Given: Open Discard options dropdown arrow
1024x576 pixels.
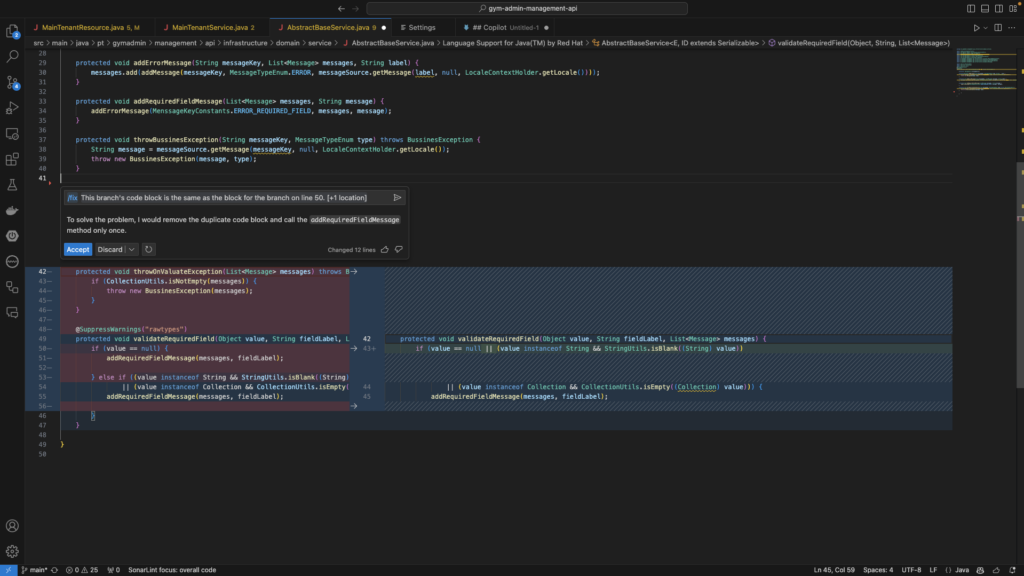Looking at the screenshot, I should (131, 249).
